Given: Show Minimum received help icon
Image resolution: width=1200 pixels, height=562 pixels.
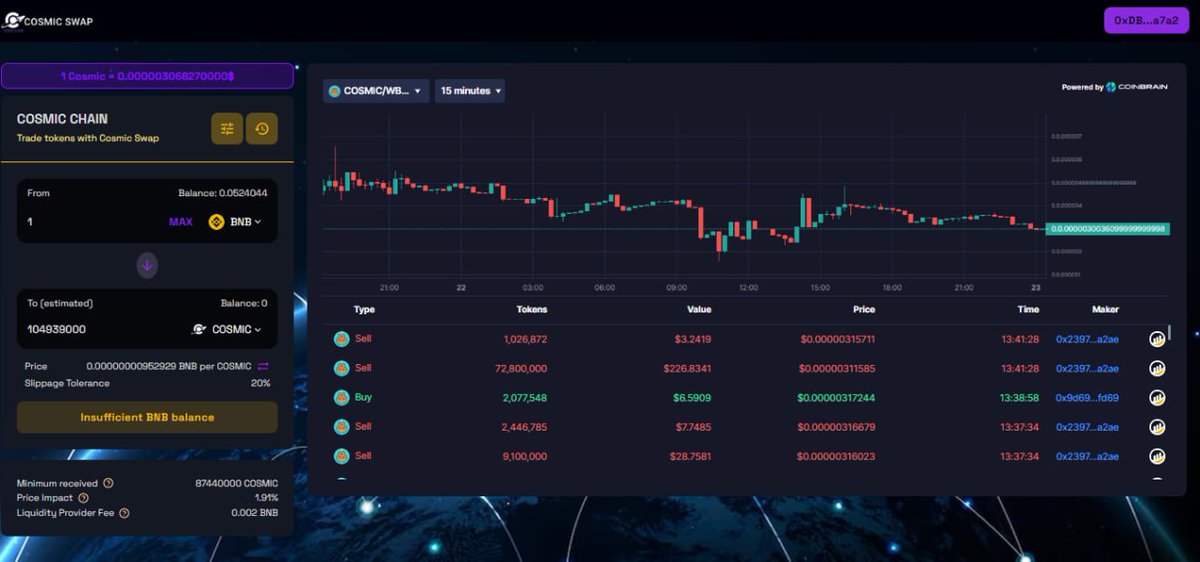Looking at the screenshot, I should pyautogui.click(x=108, y=483).
